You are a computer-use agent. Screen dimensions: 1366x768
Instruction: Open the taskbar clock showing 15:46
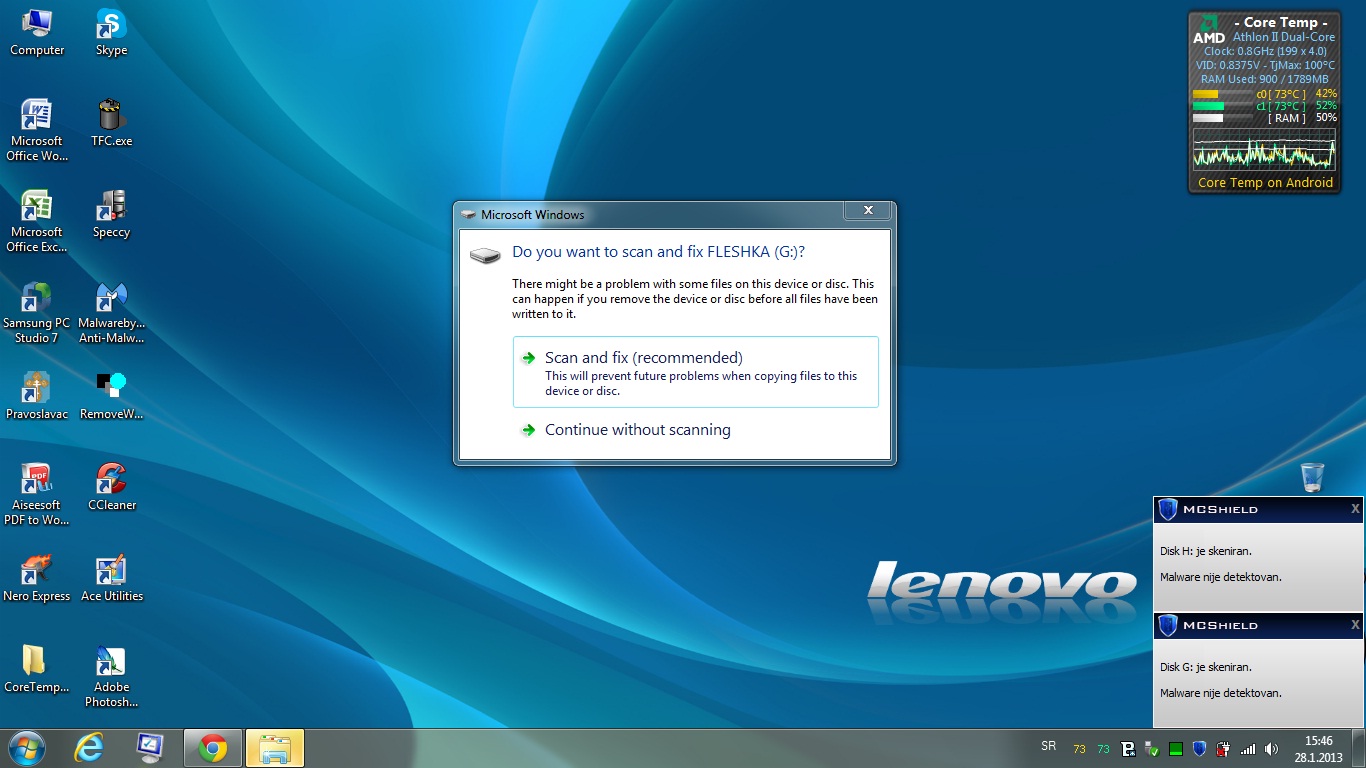(x=1319, y=748)
